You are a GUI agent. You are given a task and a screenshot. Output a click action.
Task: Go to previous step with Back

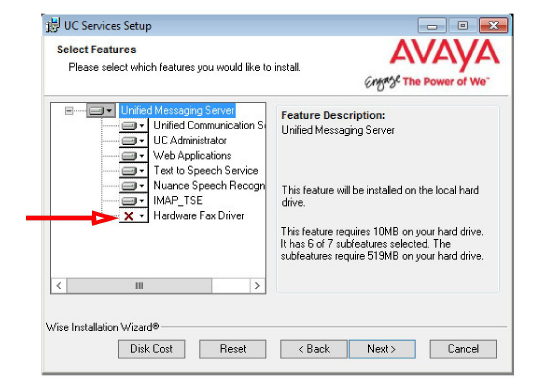[x=314, y=349]
